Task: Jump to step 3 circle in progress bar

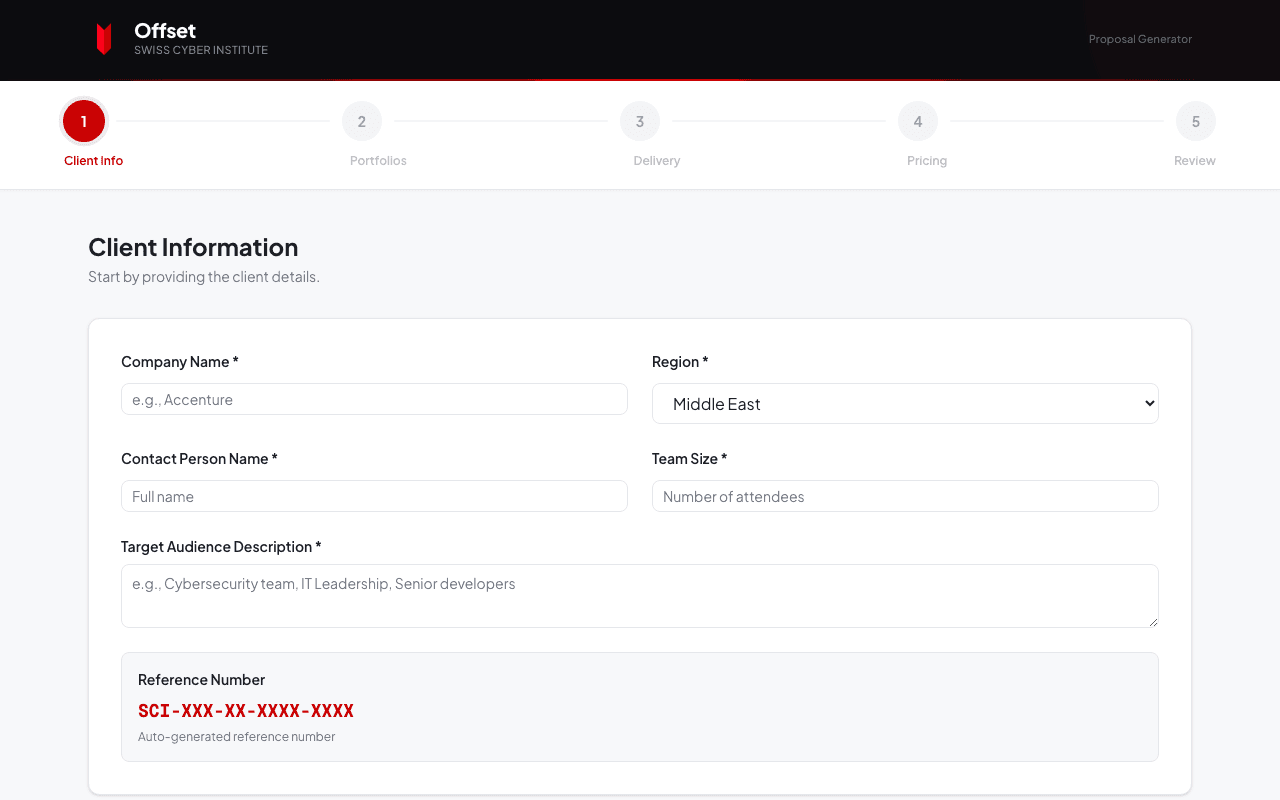Action: (x=640, y=121)
